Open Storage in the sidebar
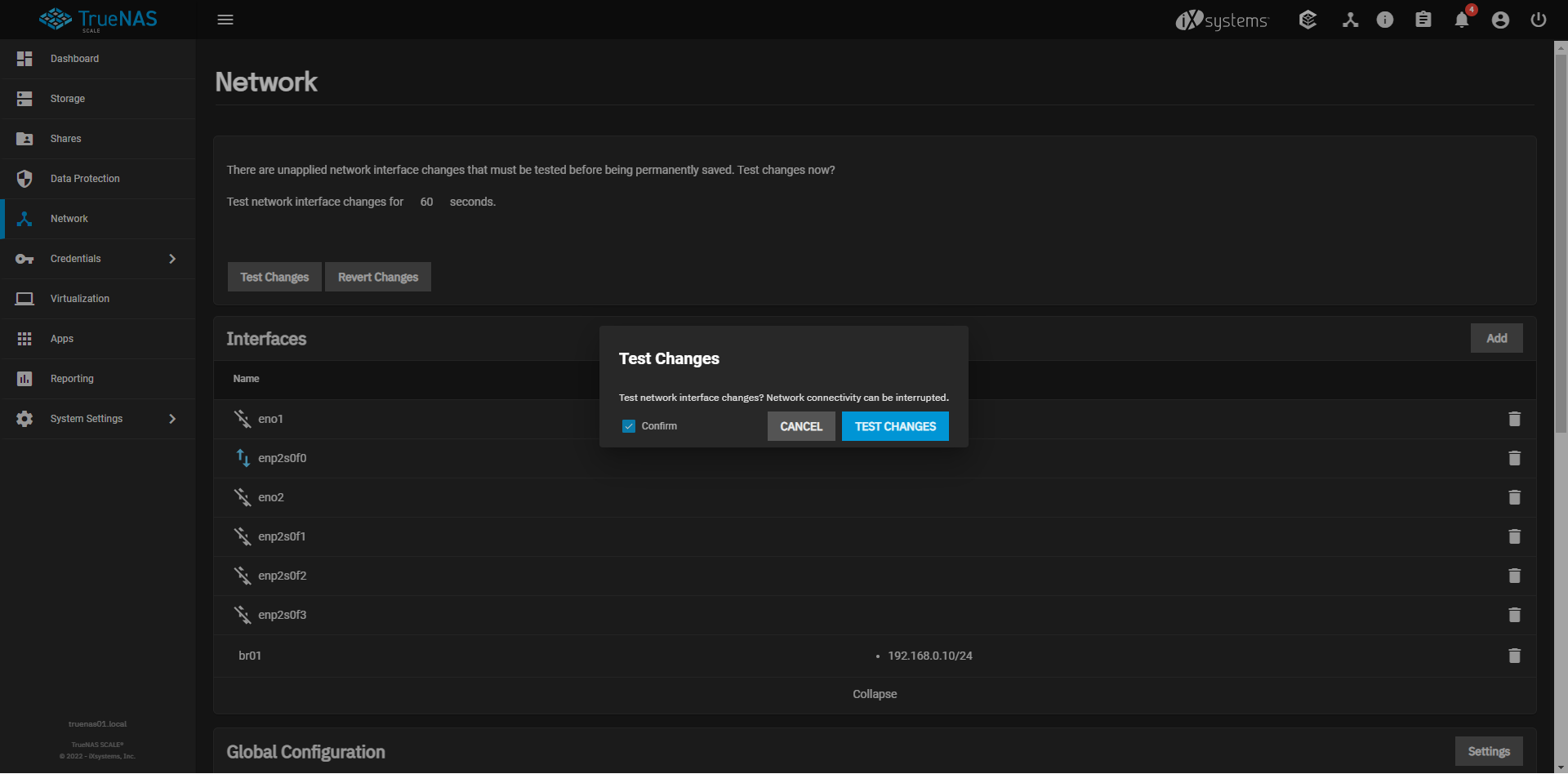 click(68, 99)
